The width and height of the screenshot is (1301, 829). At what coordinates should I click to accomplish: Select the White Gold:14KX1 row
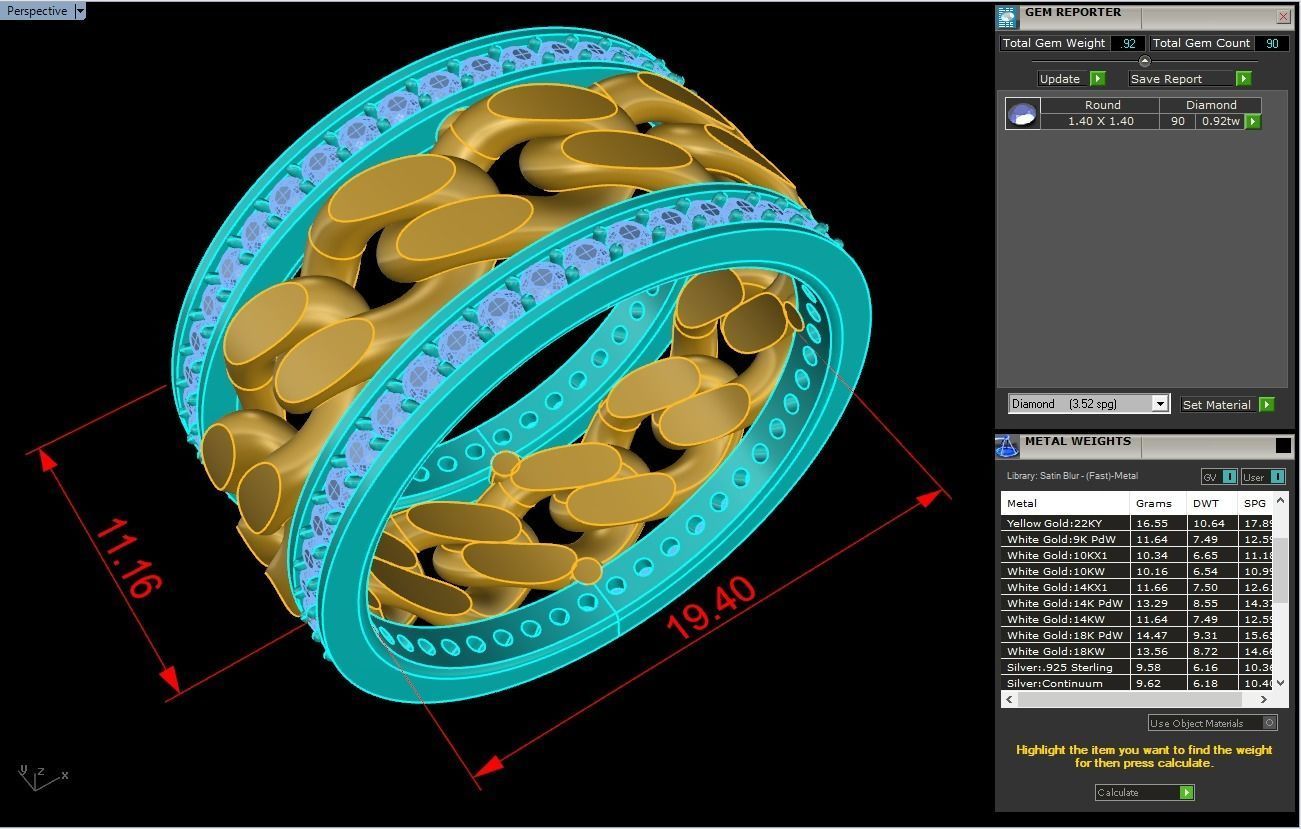[x=1137, y=587]
